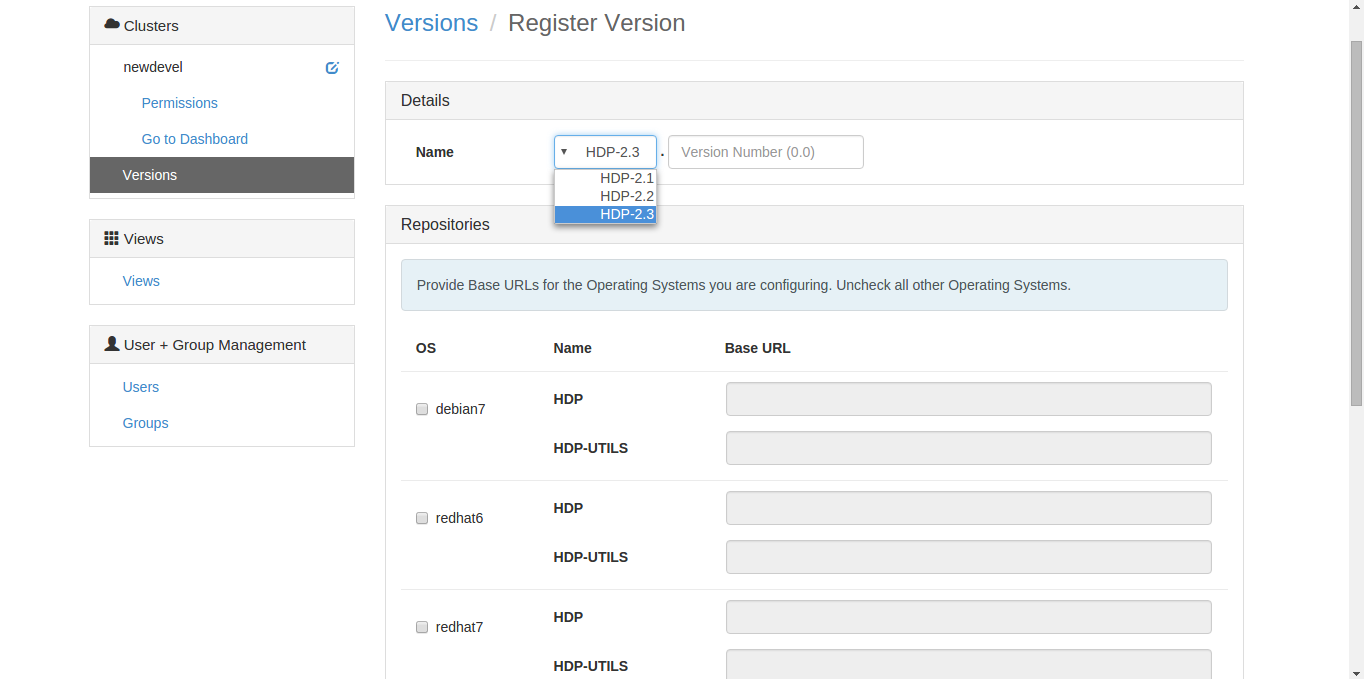Enable the debian7 checkbox
The height and width of the screenshot is (679, 1364).
click(x=422, y=409)
